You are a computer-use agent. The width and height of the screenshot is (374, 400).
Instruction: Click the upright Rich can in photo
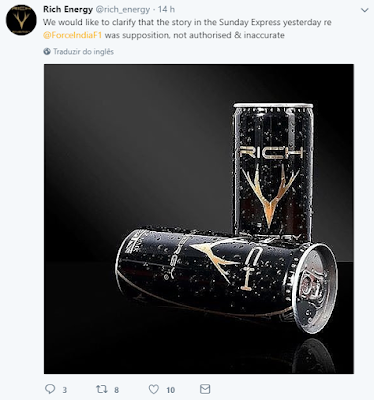273,170
